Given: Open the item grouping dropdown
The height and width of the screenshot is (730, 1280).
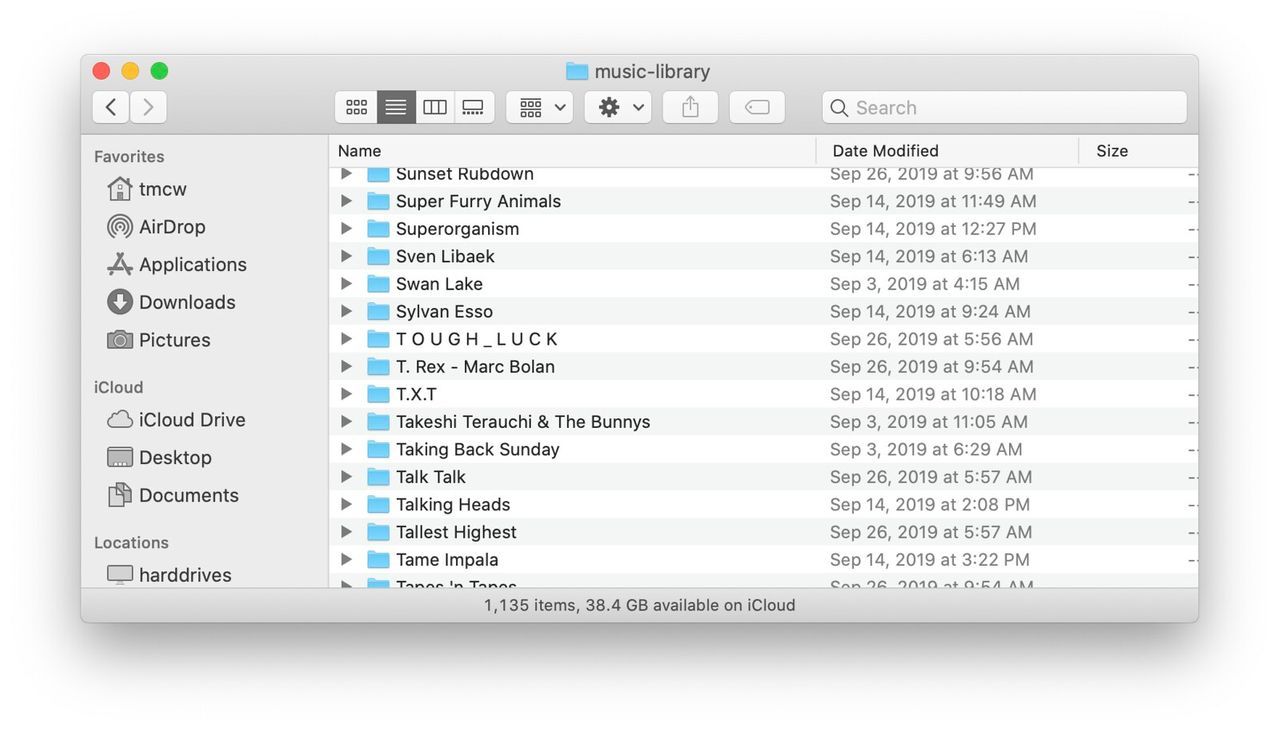Looking at the screenshot, I should [539, 107].
